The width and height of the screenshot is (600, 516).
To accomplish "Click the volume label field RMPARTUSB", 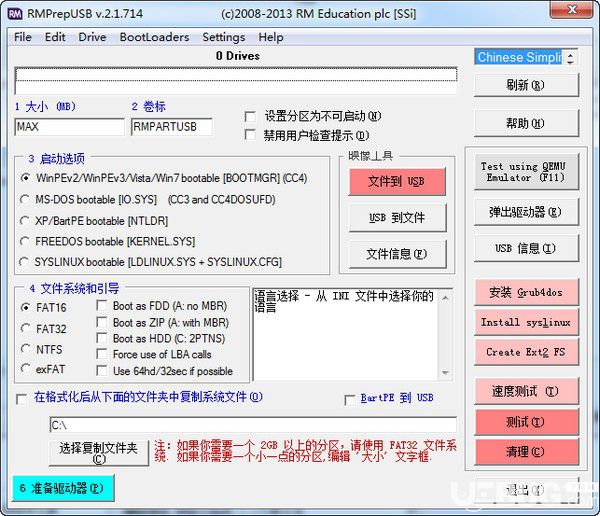I will pos(171,127).
